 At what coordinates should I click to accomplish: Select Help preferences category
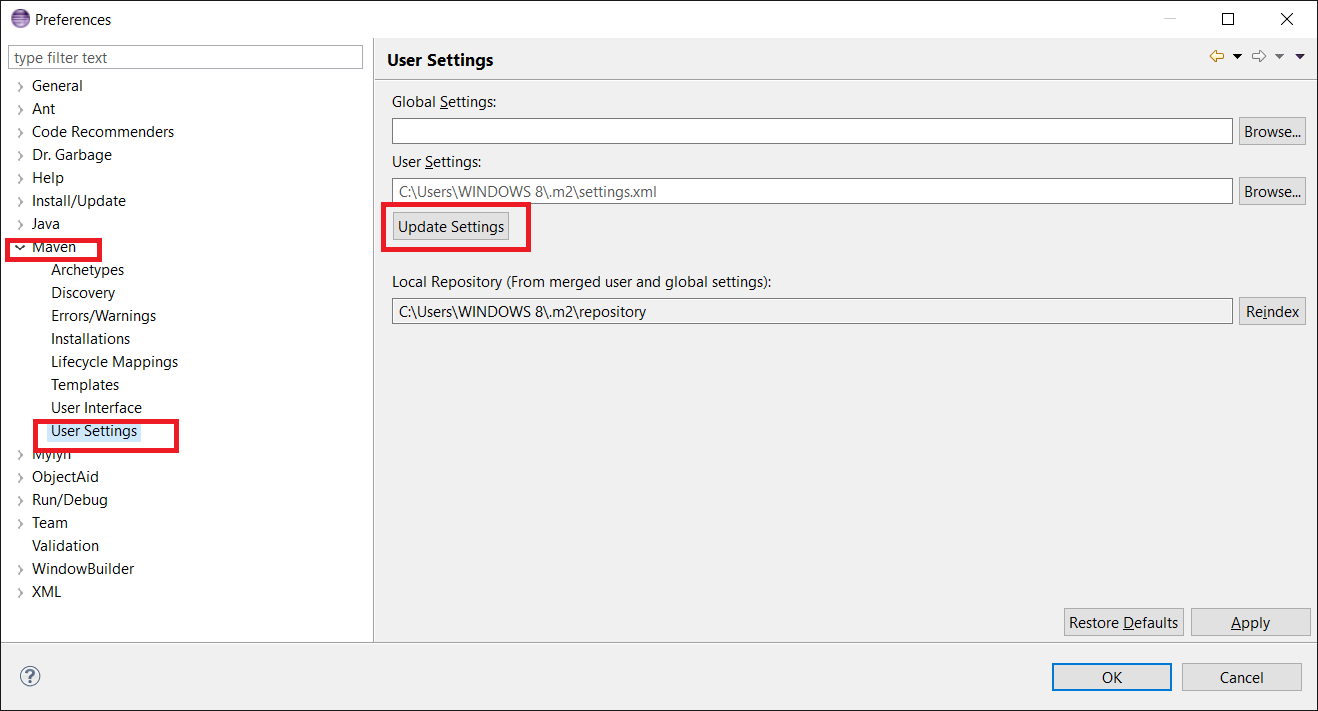(x=48, y=178)
